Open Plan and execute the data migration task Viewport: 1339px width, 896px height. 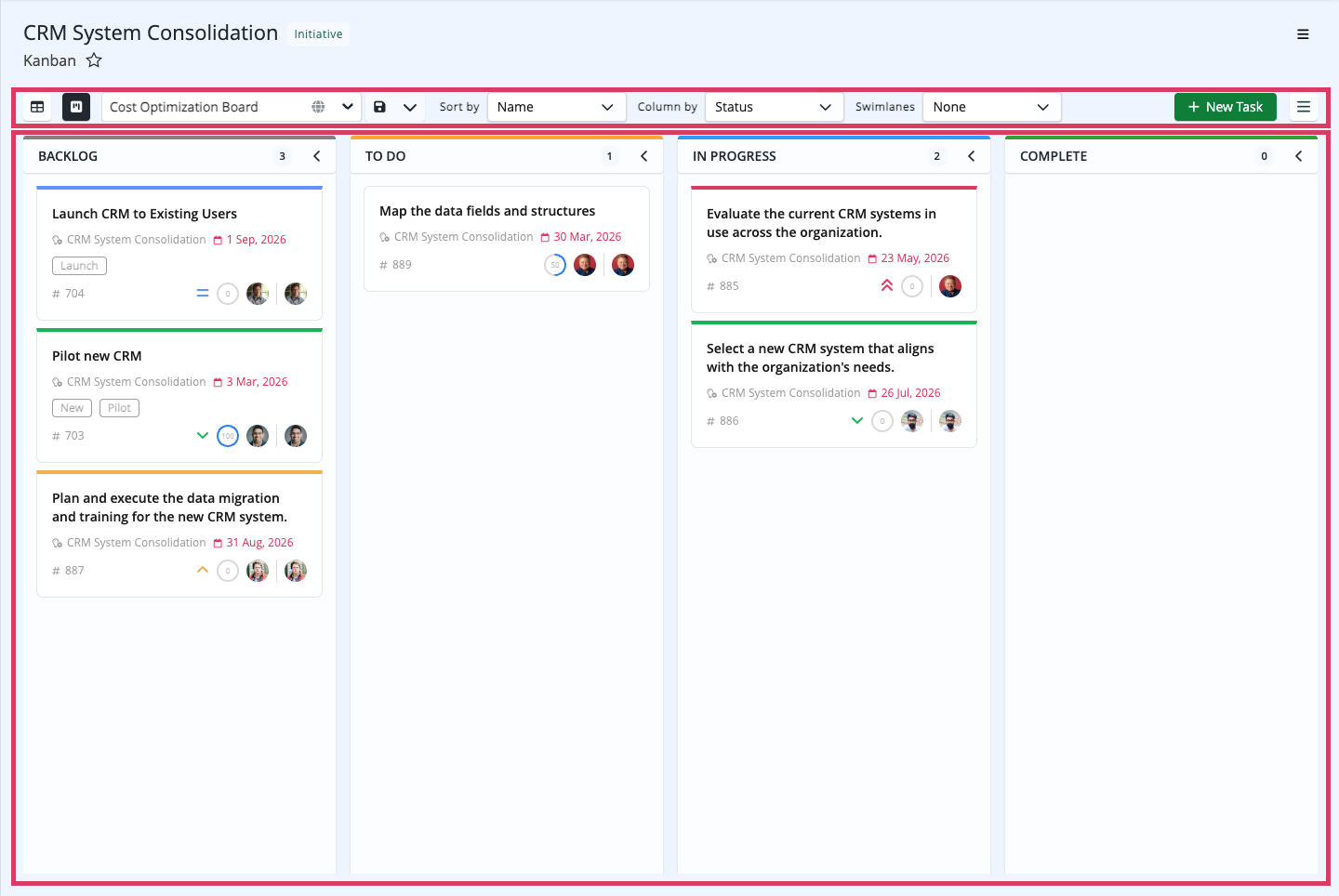(169, 507)
